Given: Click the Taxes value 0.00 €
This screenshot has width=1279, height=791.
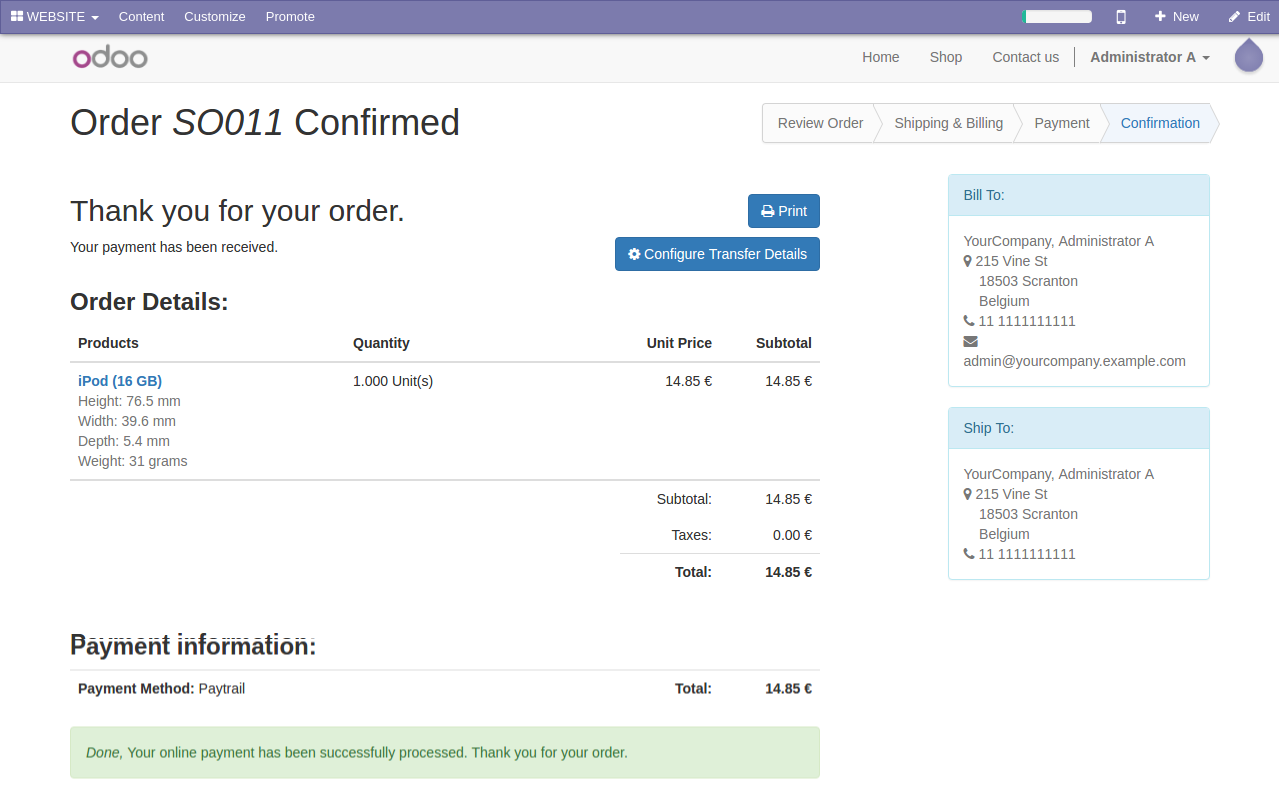Looking at the screenshot, I should point(792,535).
